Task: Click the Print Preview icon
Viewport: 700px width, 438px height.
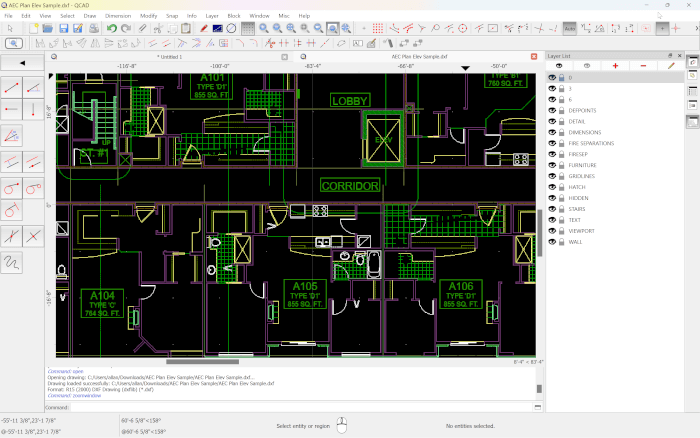Action: point(94,29)
